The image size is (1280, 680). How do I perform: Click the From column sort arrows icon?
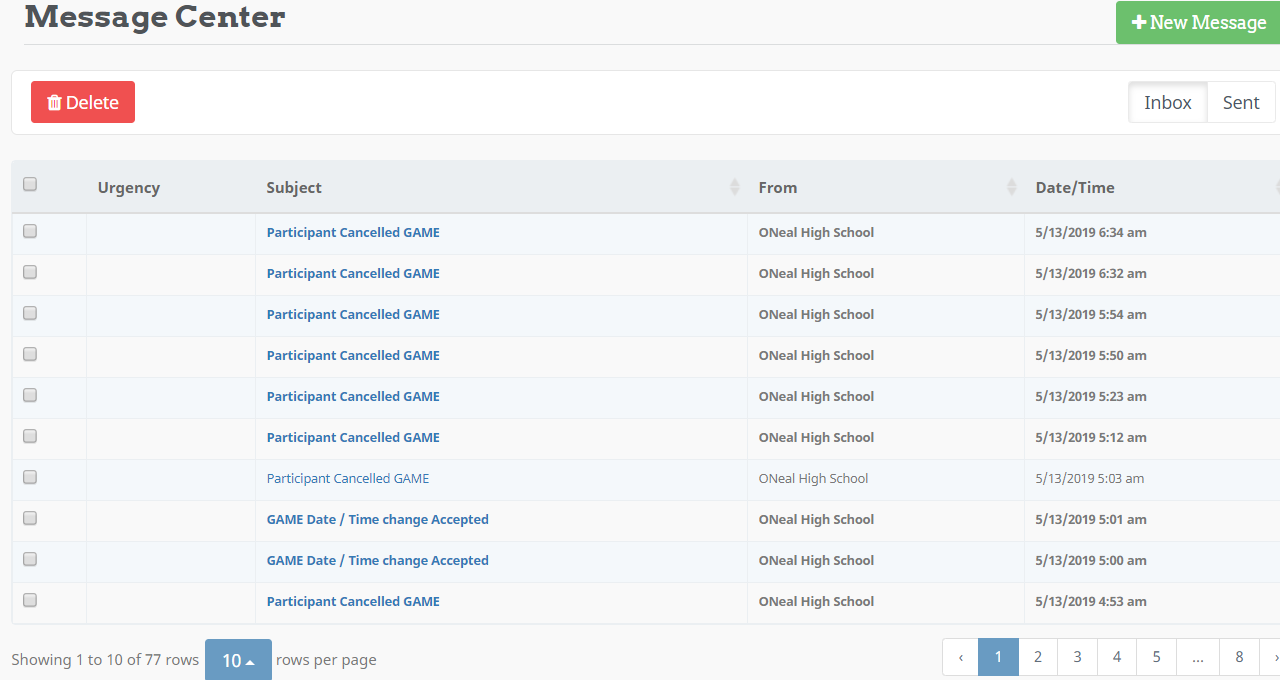(x=1012, y=187)
